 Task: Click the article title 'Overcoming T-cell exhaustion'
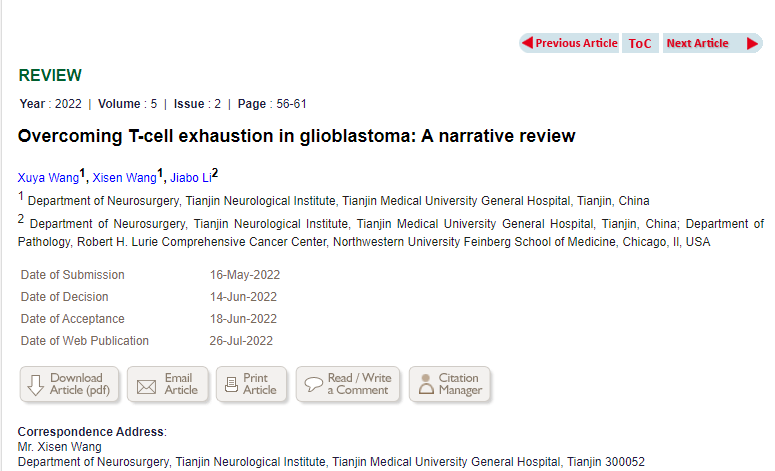click(297, 136)
